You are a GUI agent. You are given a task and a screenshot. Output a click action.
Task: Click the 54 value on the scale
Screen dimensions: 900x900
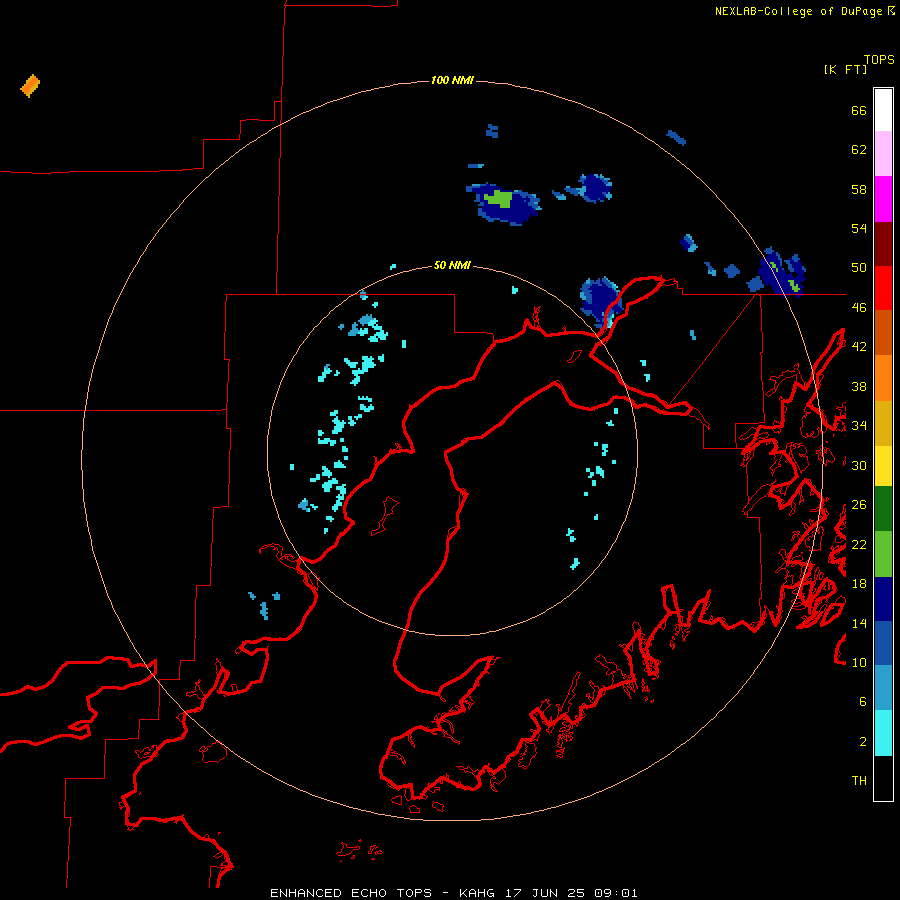pyautogui.click(x=859, y=228)
